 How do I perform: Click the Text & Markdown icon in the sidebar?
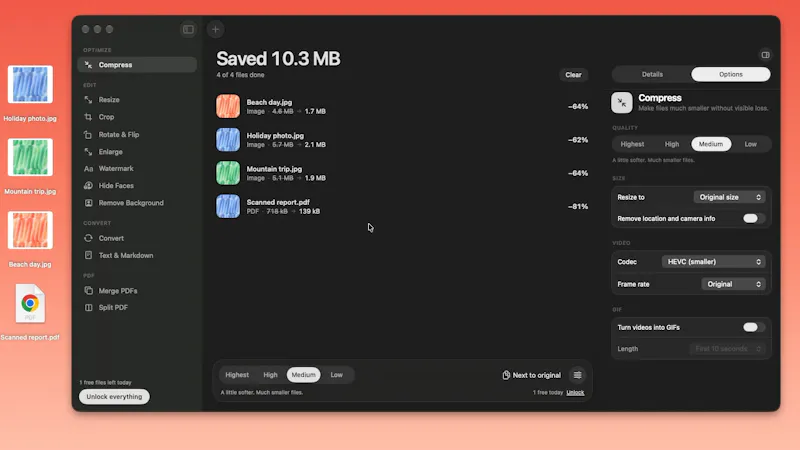point(88,255)
